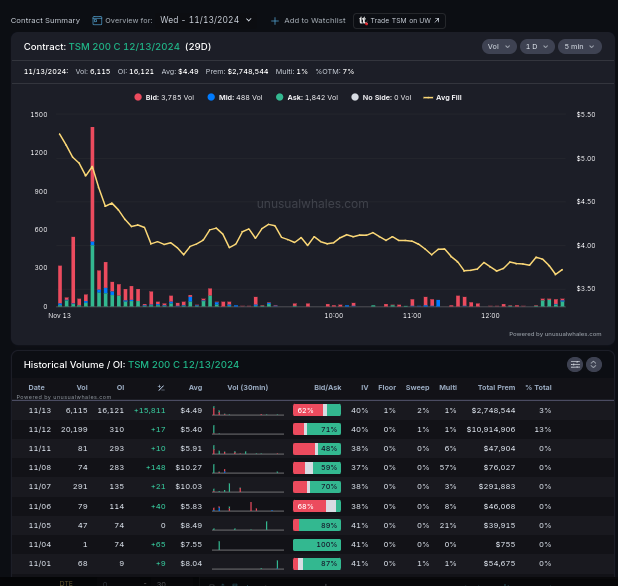618x586 pixels.
Task: Sort table by Total Prem column
Action: (x=496, y=387)
